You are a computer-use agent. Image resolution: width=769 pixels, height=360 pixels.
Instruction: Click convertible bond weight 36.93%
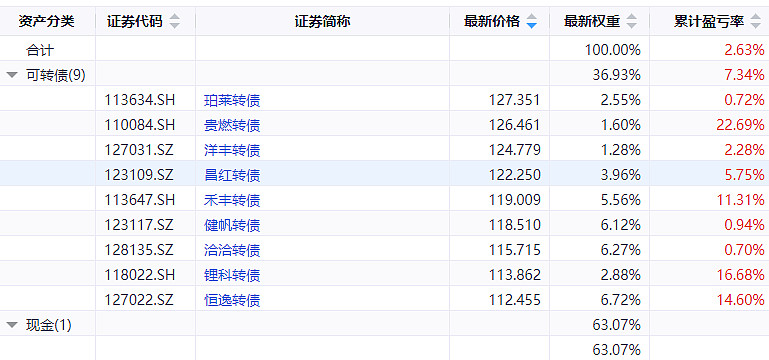tap(616, 75)
